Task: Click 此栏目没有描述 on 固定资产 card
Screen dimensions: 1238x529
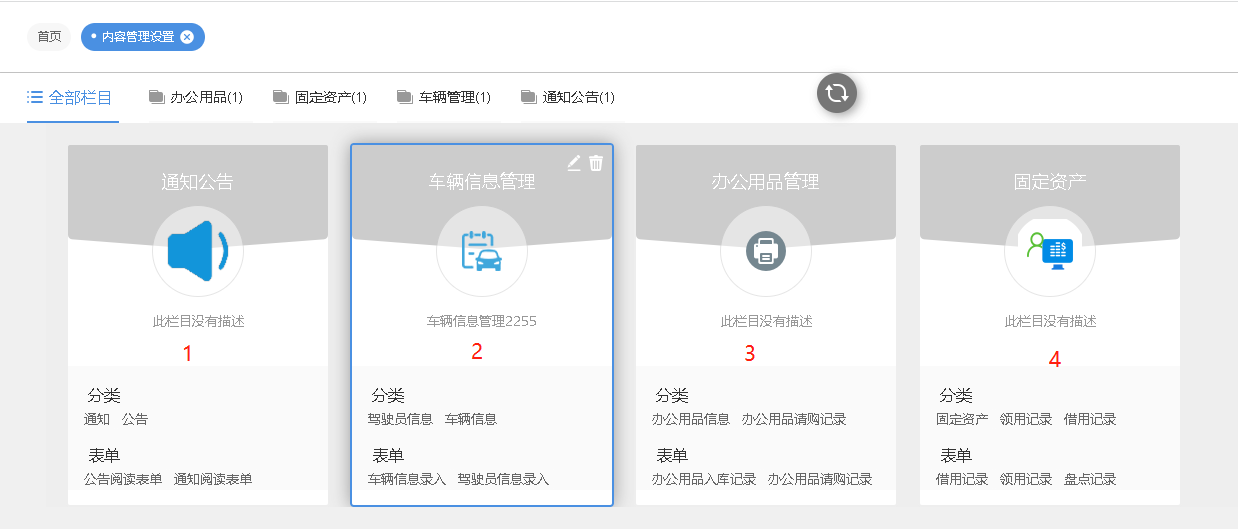Action: tap(1050, 321)
